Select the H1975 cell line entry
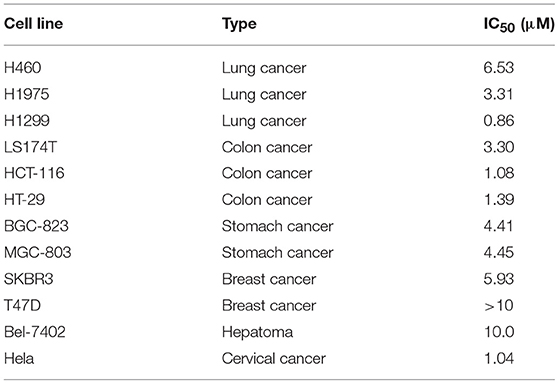The height and width of the screenshot is (383, 558). coord(27,94)
